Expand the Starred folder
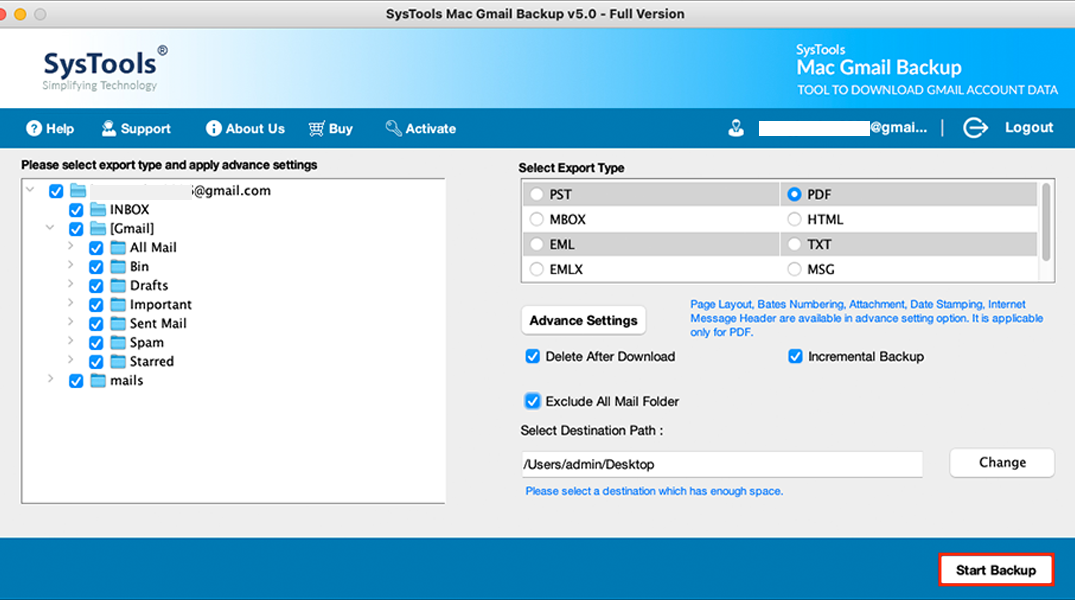The image size is (1075, 600). click(71, 359)
